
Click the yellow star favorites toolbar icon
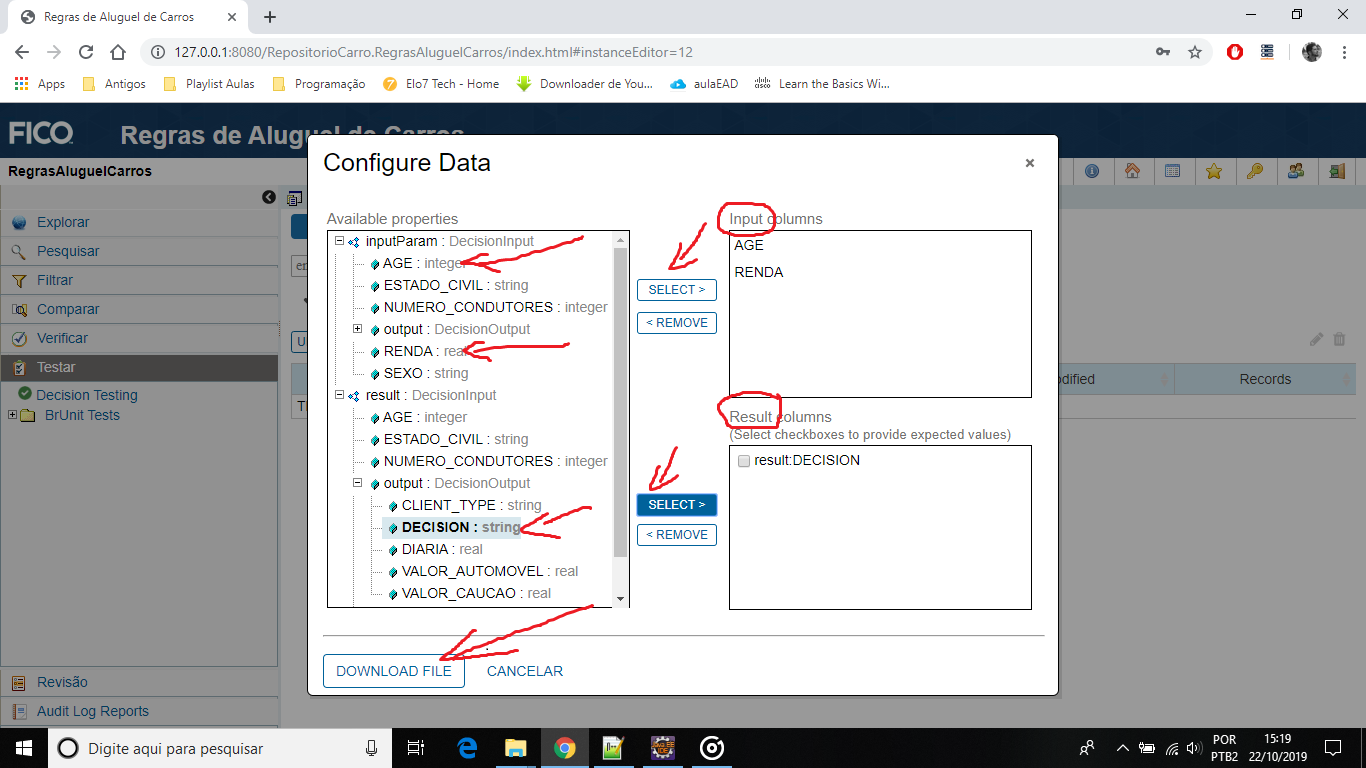pos(1213,171)
